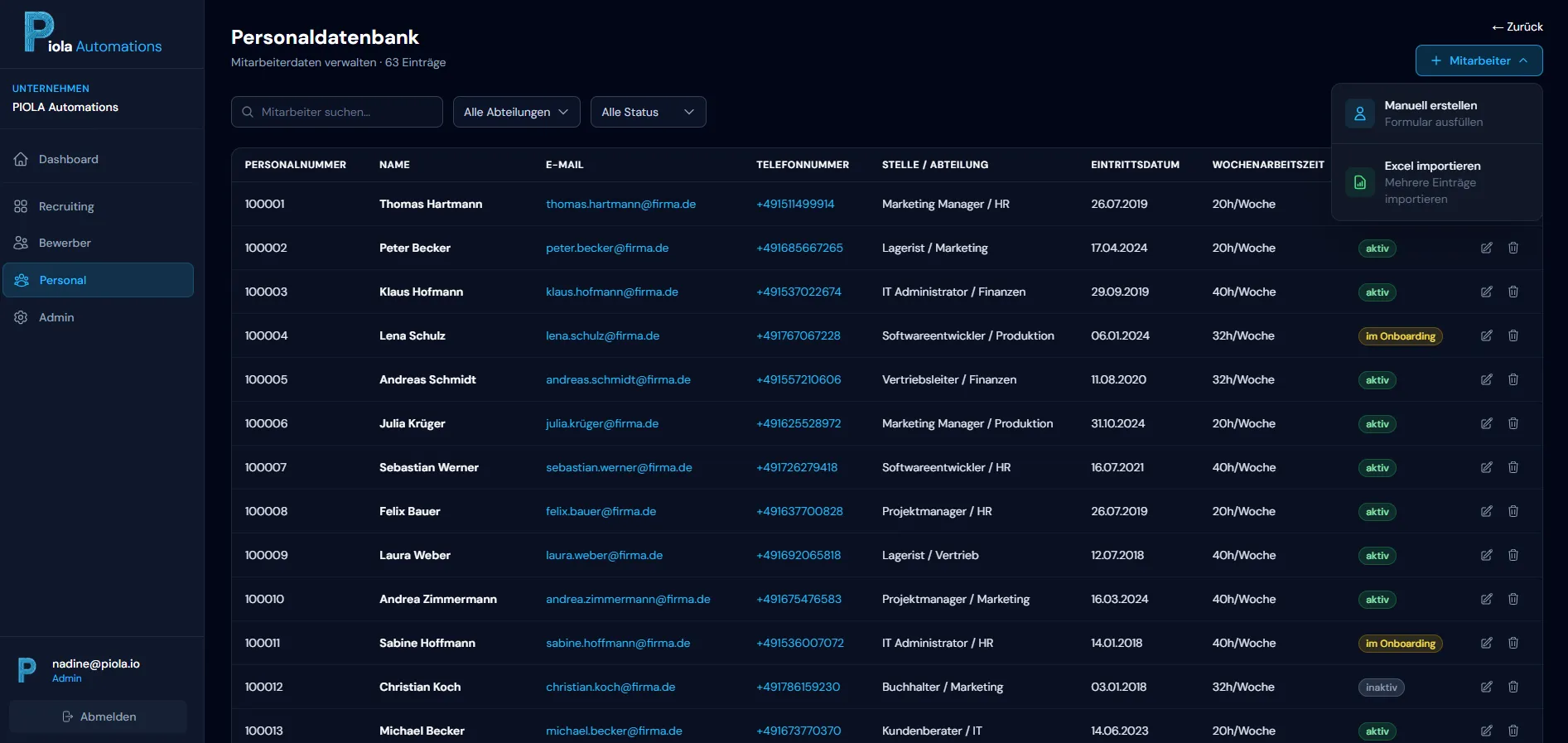Image resolution: width=1568 pixels, height=743 pixels.
Task: Expand the Alle Status filter
Action: coord(648,112)
